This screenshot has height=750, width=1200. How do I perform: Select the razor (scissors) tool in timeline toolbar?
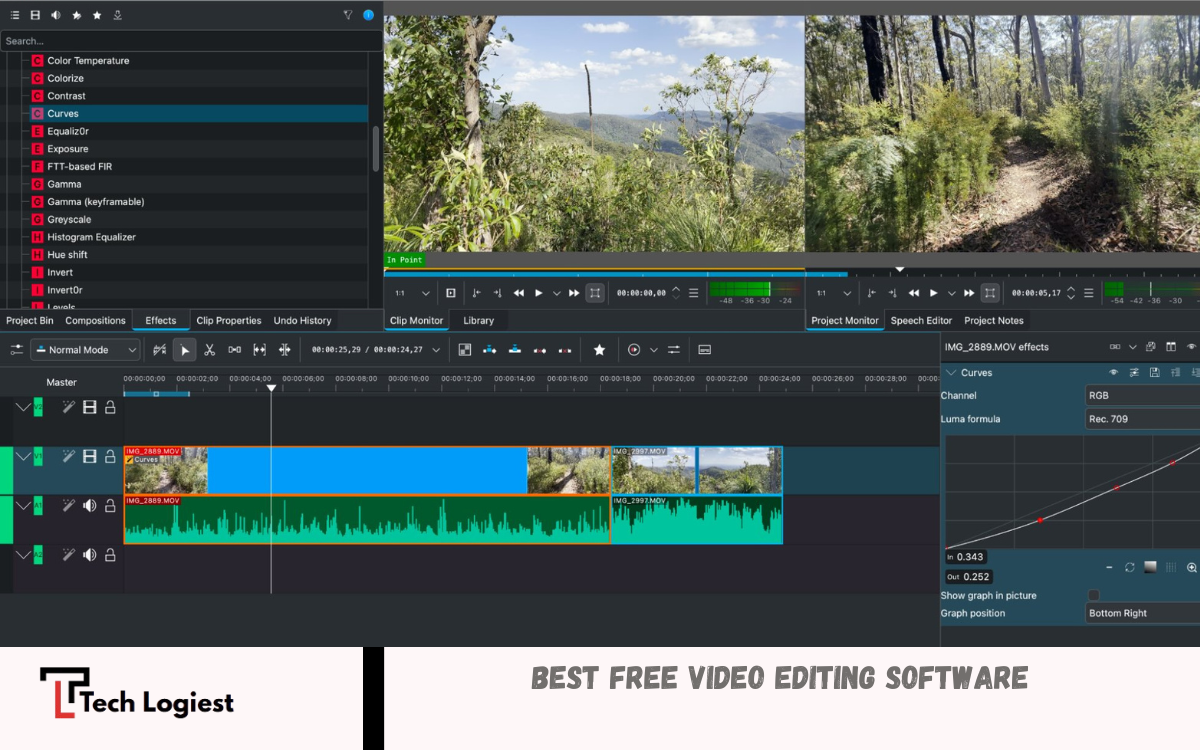(x=209, y=350)
